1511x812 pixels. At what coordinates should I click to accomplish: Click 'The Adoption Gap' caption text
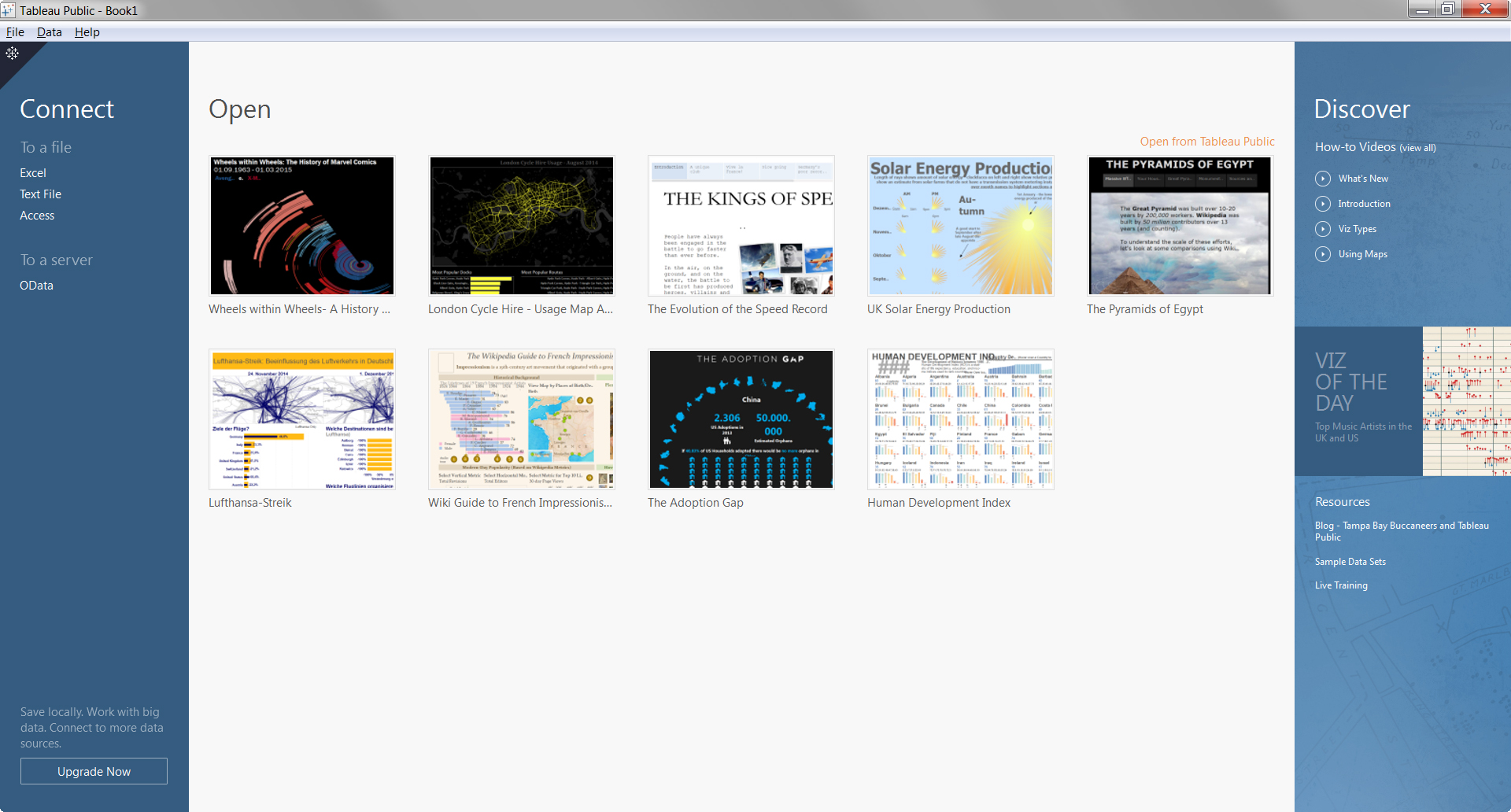click(x=696, y=503)
